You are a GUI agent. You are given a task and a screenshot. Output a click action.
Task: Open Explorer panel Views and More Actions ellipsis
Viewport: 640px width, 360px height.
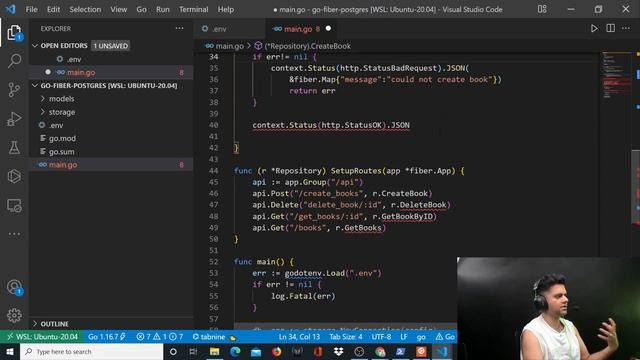(x=179, y=28)
